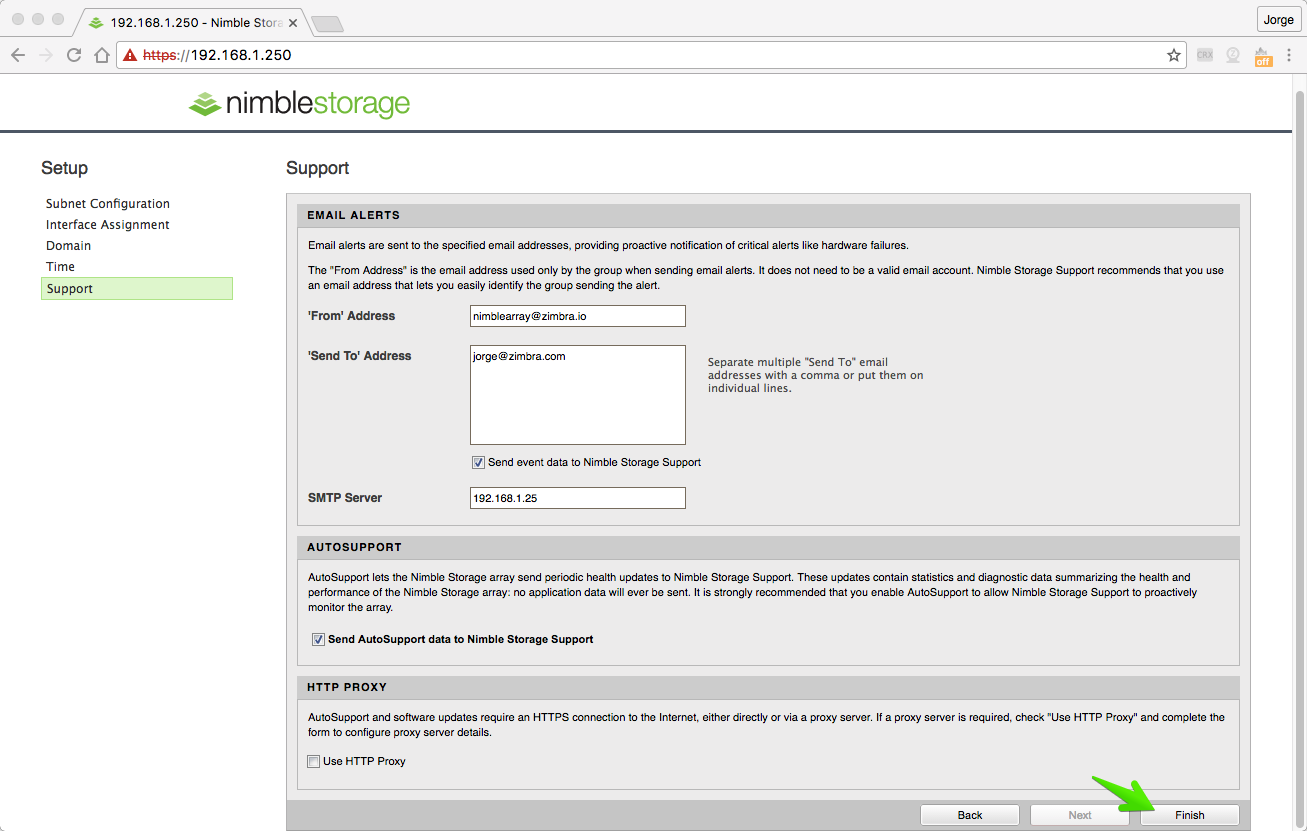1307x831 pixels.
Task: Open Subnet Configuration setup step
Action: [108, 203]
